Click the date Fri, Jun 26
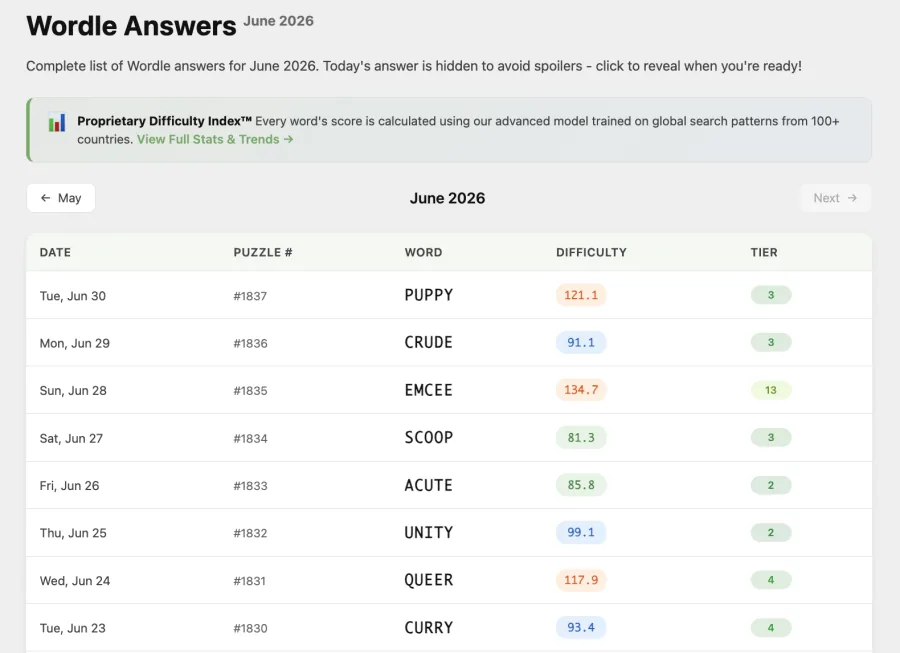Viewport: 900px width, 653px height. (x=69, y=486)
